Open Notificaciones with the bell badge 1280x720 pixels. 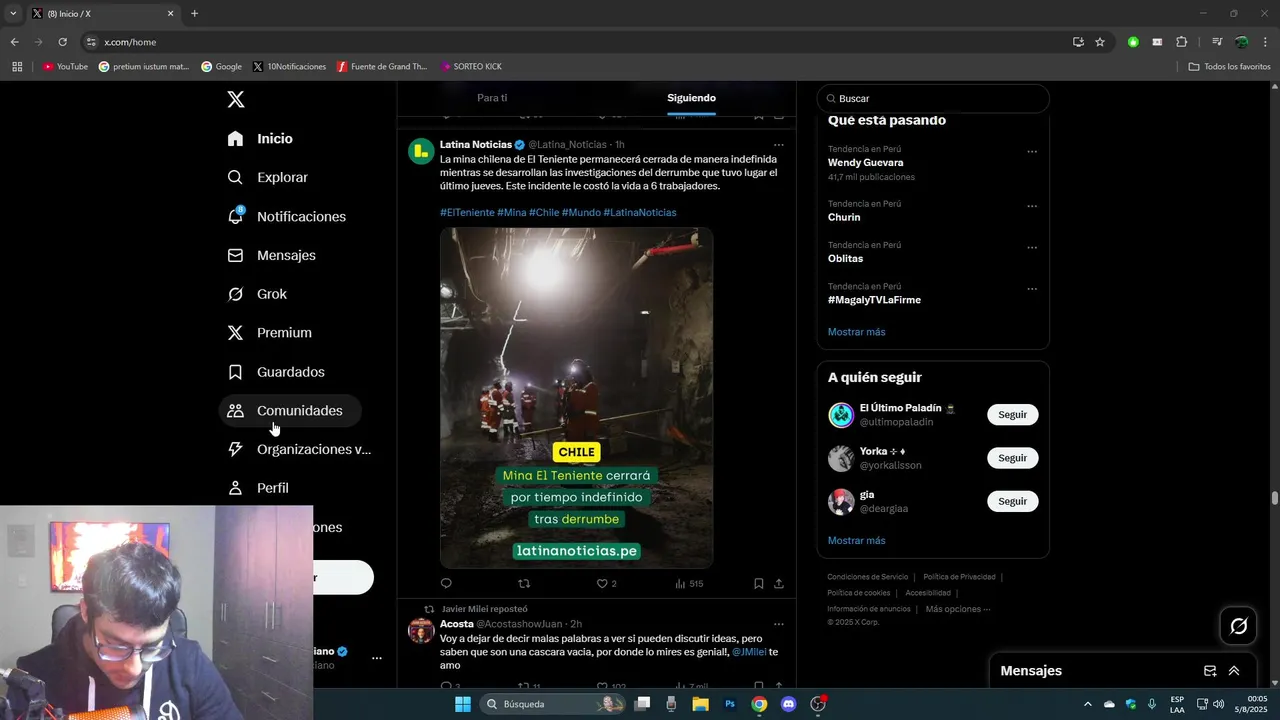(x=287, y=216)
